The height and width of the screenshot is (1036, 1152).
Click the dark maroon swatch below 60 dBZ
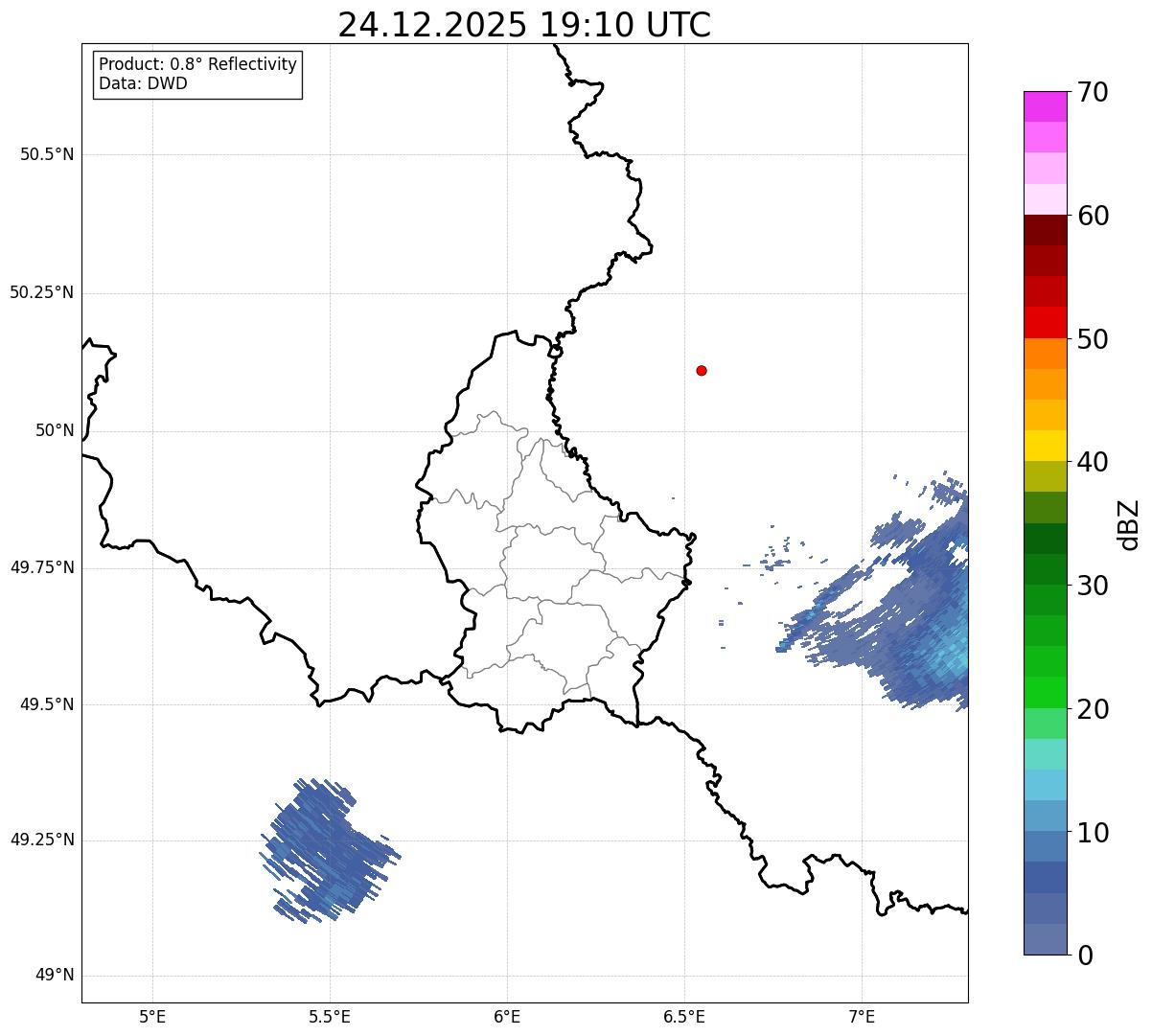1045,230
